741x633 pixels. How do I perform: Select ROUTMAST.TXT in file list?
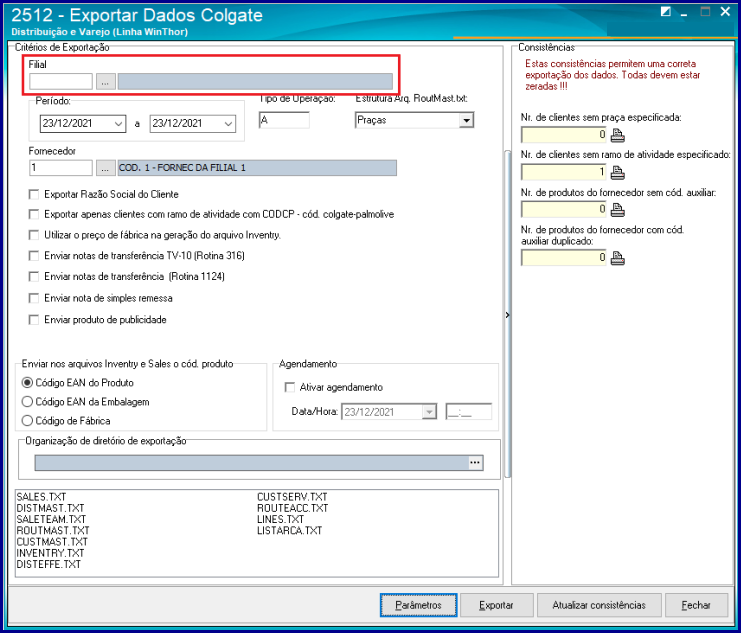[x=53, y=530]
